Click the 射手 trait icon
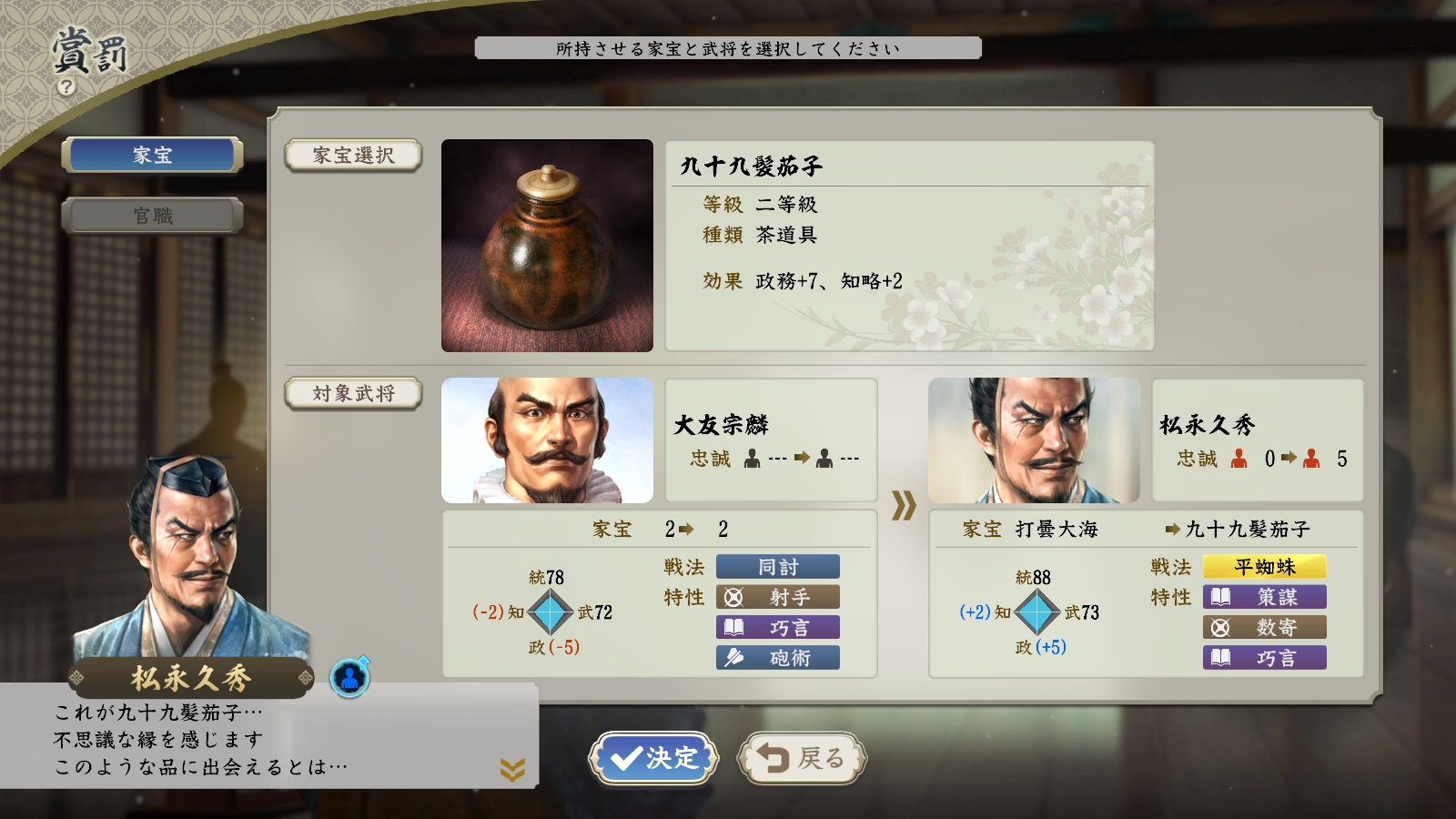 click(x=733, y=597)
